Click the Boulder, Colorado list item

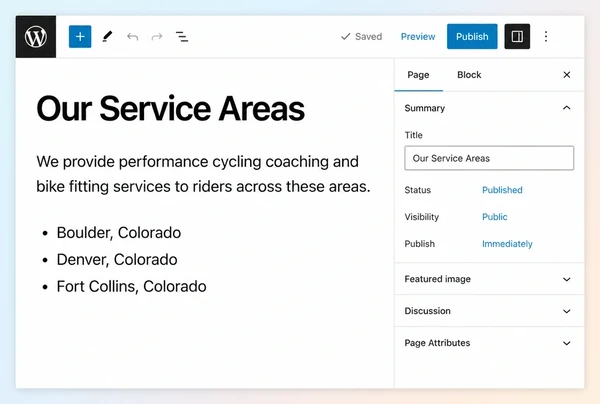click(119, 233)
